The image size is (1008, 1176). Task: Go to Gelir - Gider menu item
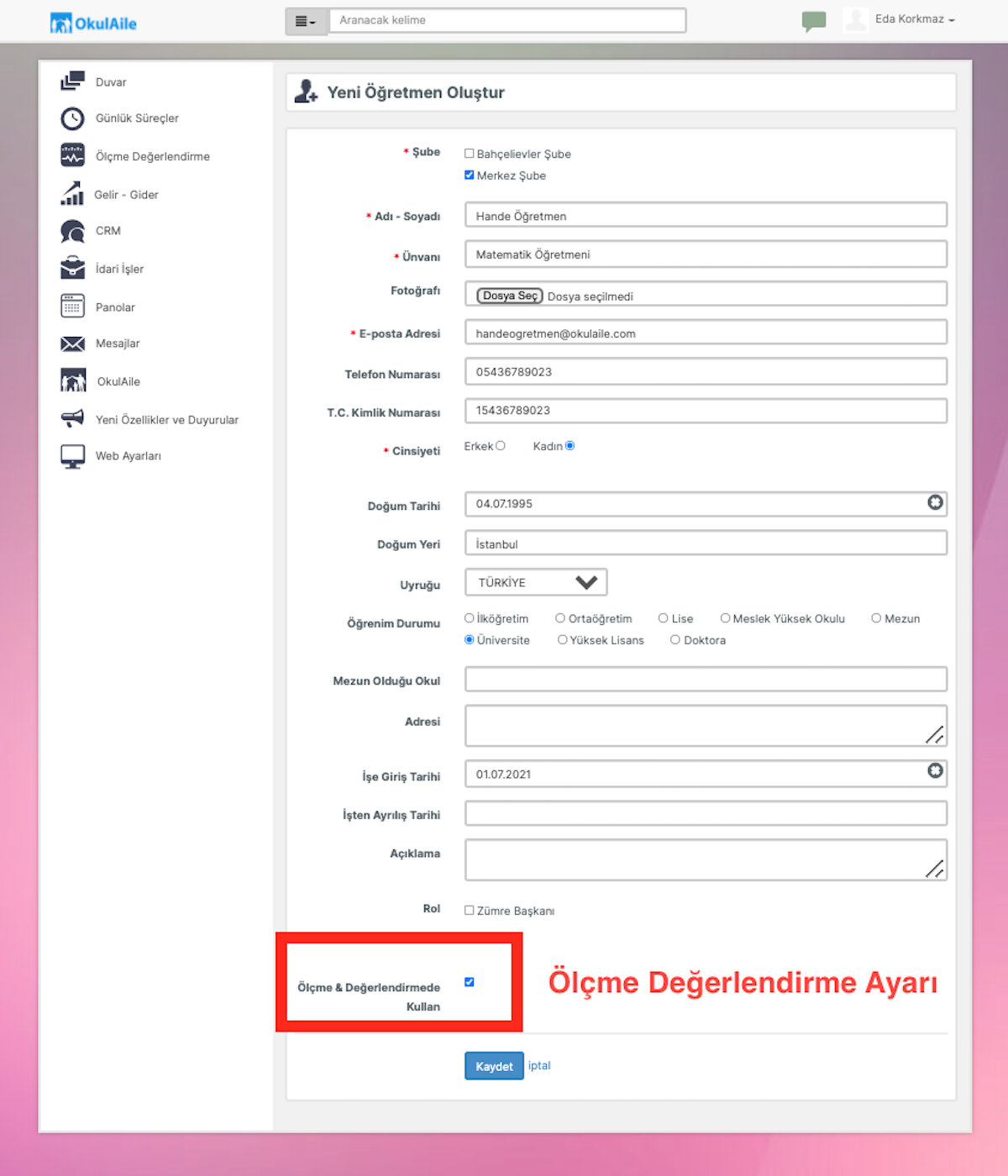(x=126, y=195)
